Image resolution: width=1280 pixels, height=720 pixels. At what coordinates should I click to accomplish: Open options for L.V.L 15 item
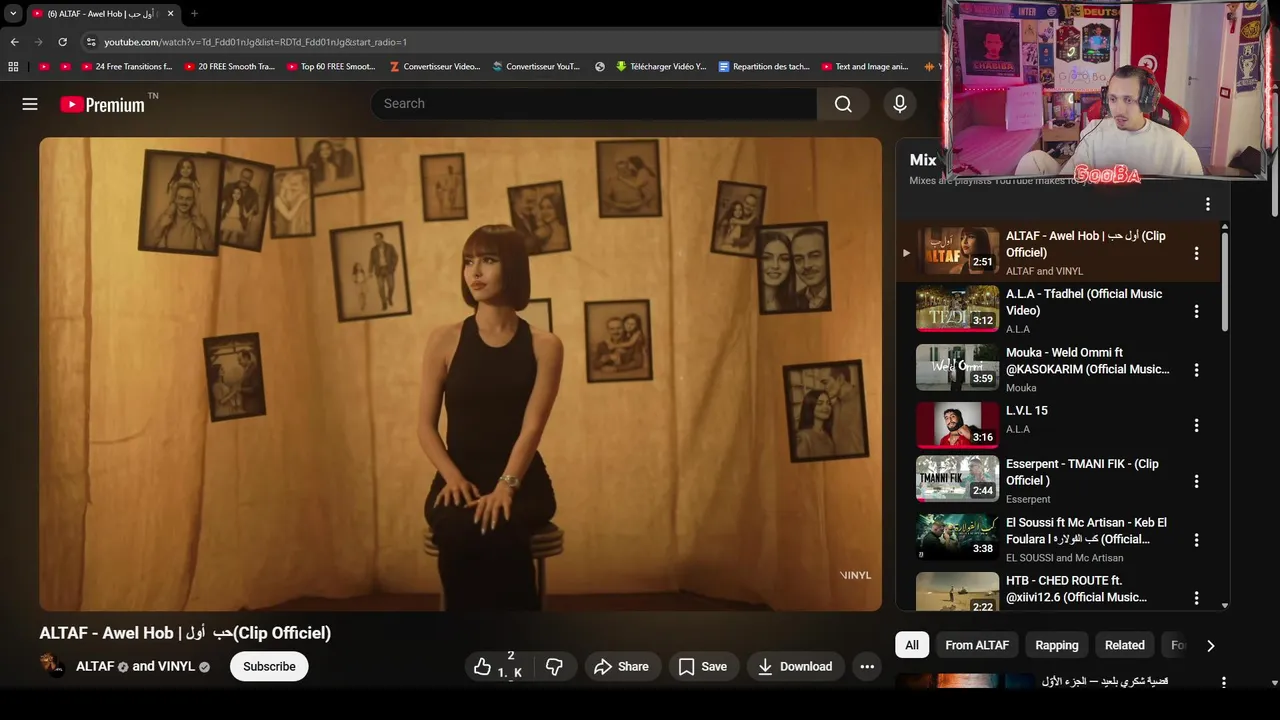click(x=1196, y=426)
